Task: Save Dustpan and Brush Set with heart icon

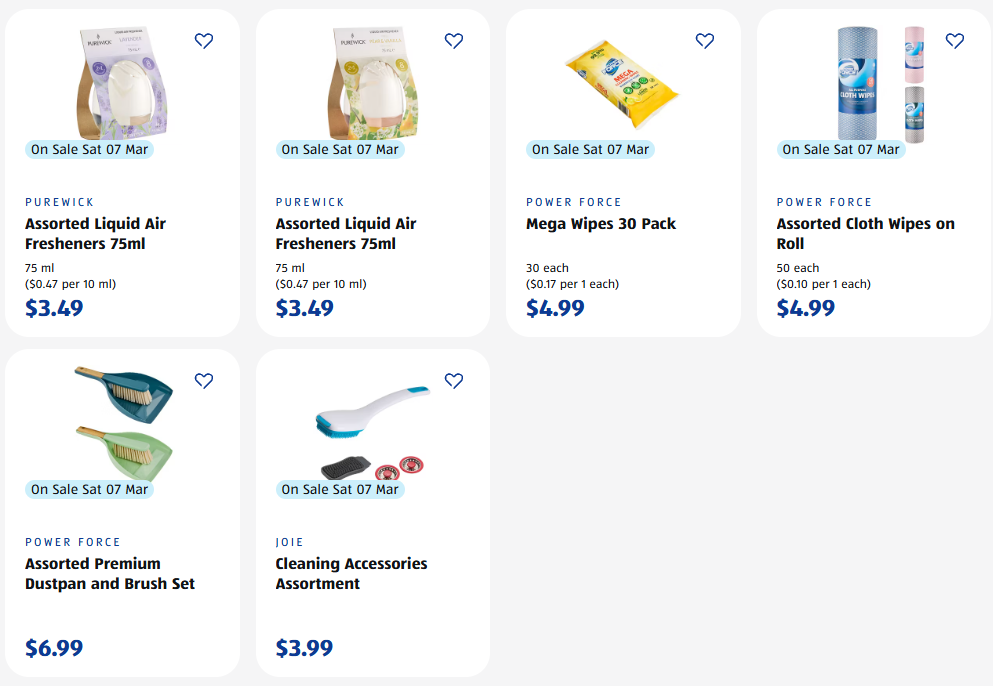Action: [204, 381]
